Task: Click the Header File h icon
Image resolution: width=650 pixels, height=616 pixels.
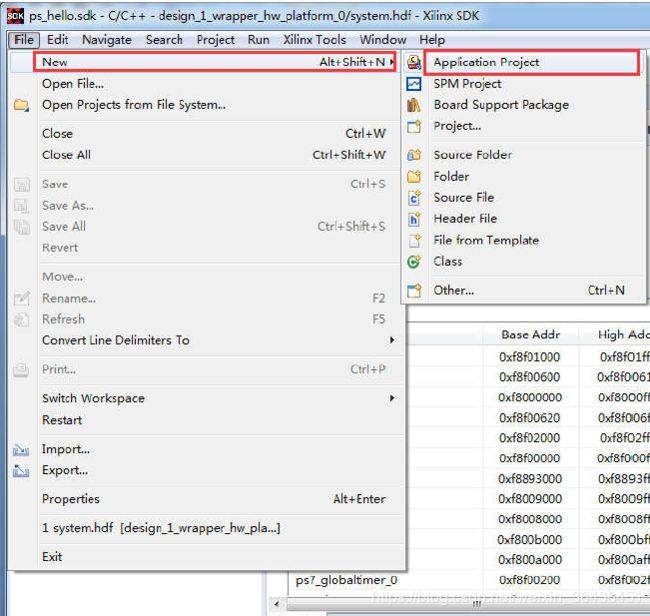Action: point(414,219)
